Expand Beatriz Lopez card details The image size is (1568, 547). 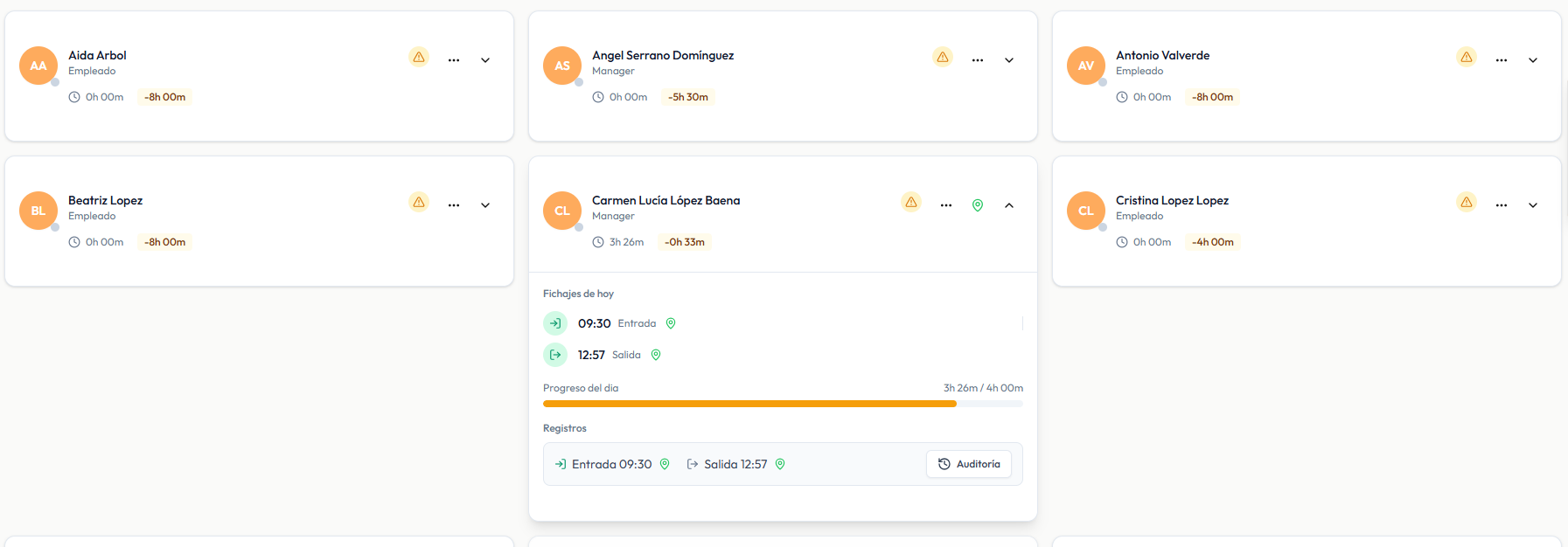485,205
